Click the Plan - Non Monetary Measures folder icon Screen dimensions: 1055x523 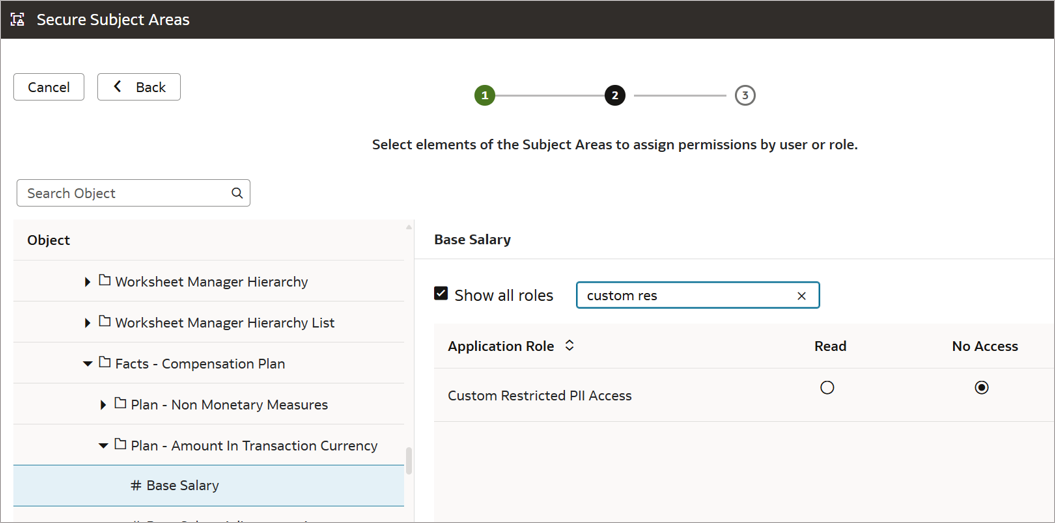click(x=120, y=405)
